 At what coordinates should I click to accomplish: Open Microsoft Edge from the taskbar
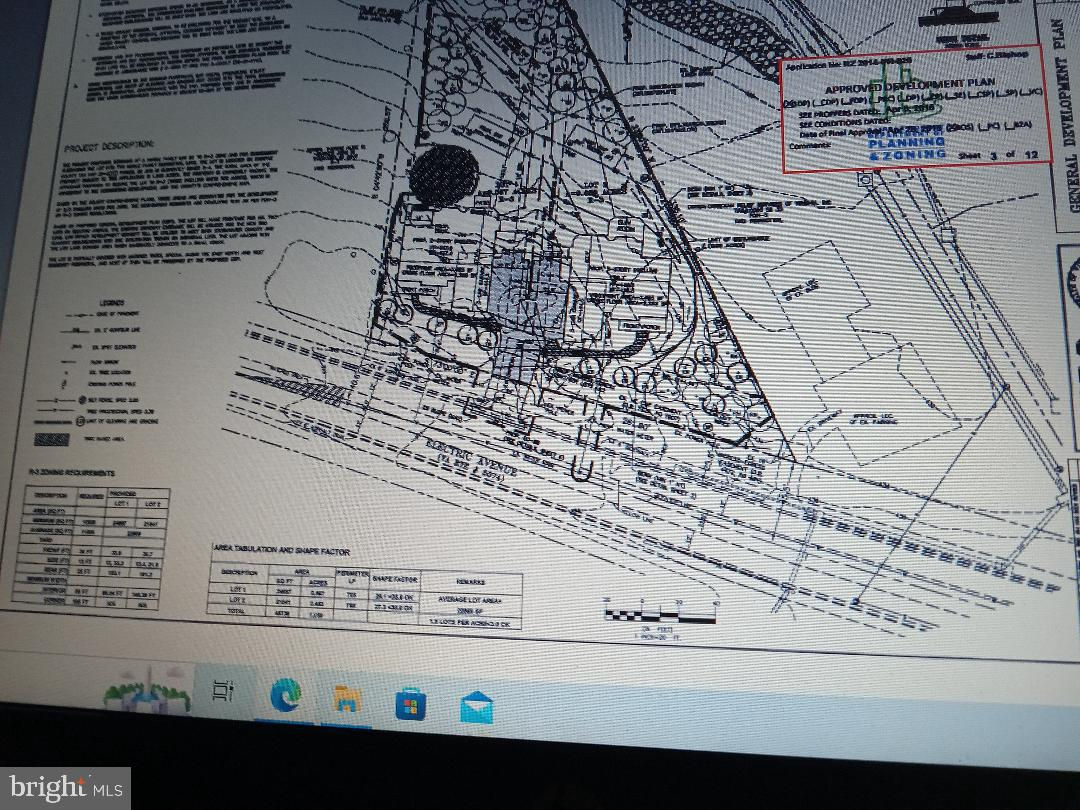(x=284, y=694)
